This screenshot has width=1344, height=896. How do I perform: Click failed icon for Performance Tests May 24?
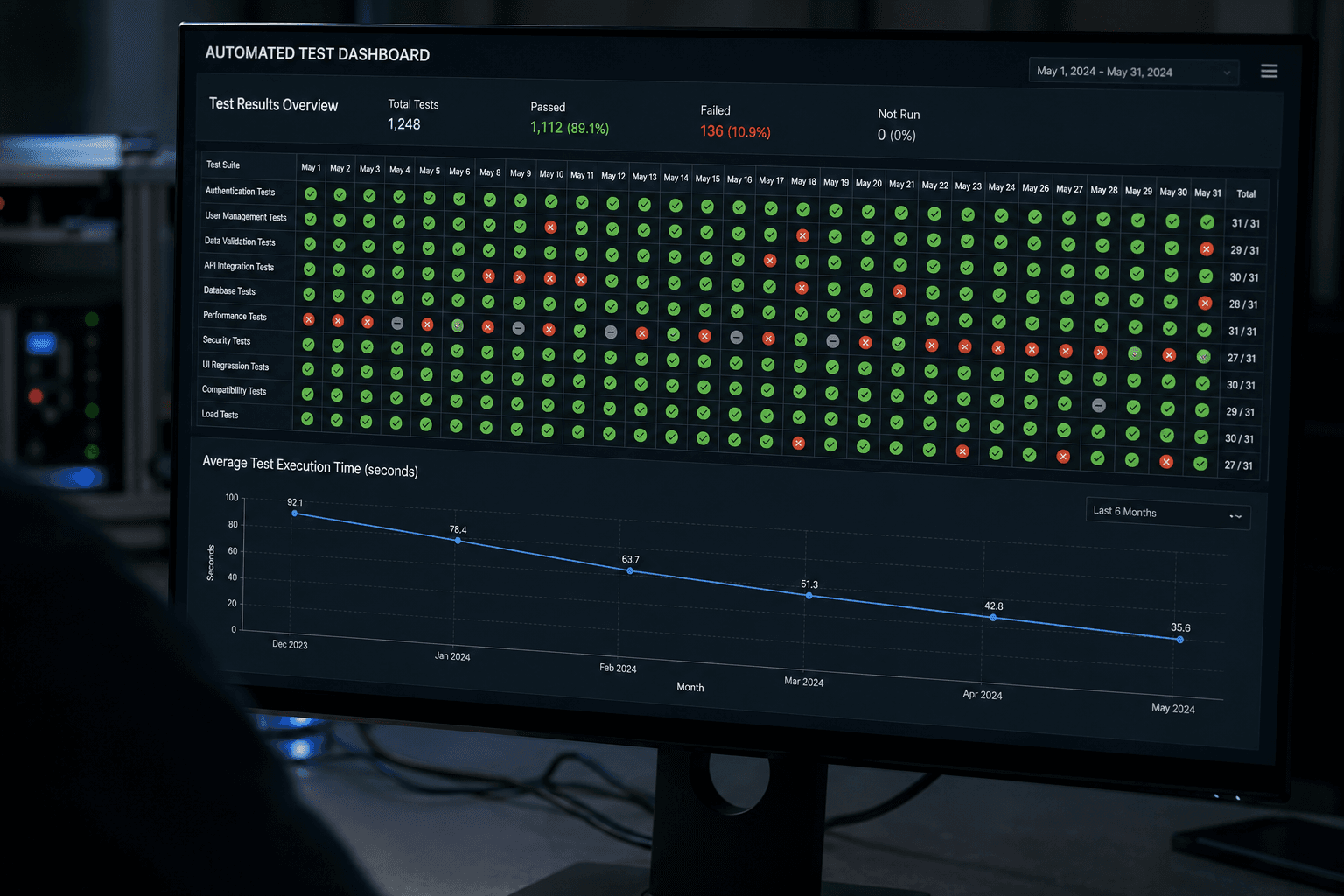click(998, 348)
